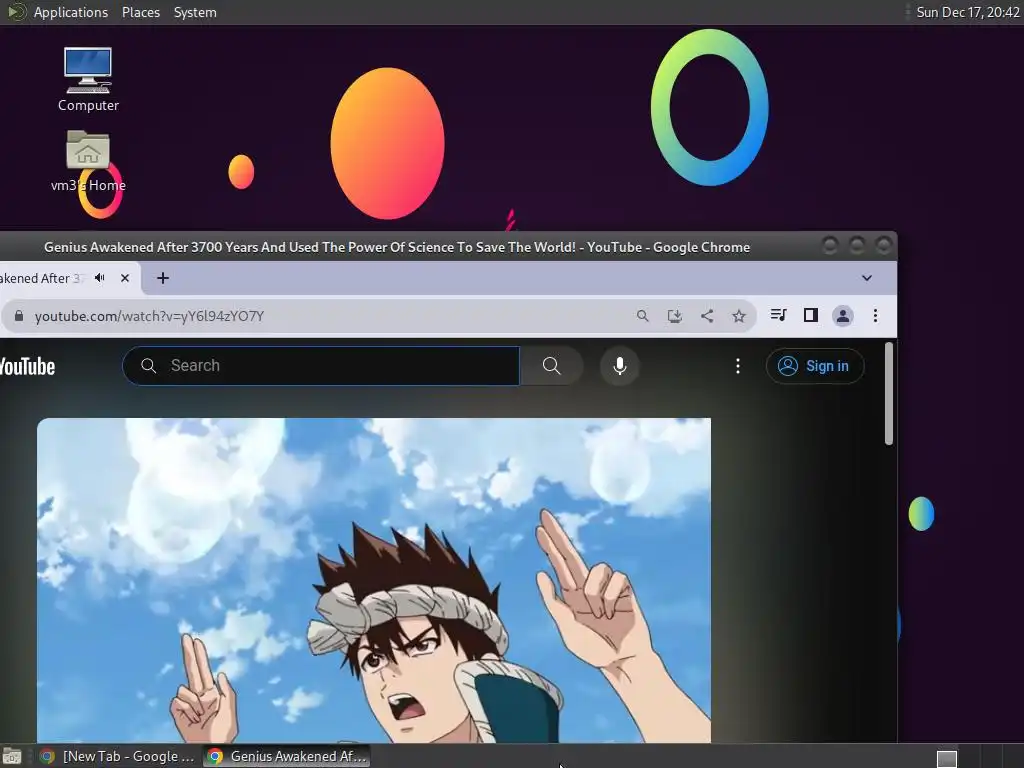Viewport: 1024px width, 768px height.
Task: Open the Applications menu
Action: [x=71, y=12]
